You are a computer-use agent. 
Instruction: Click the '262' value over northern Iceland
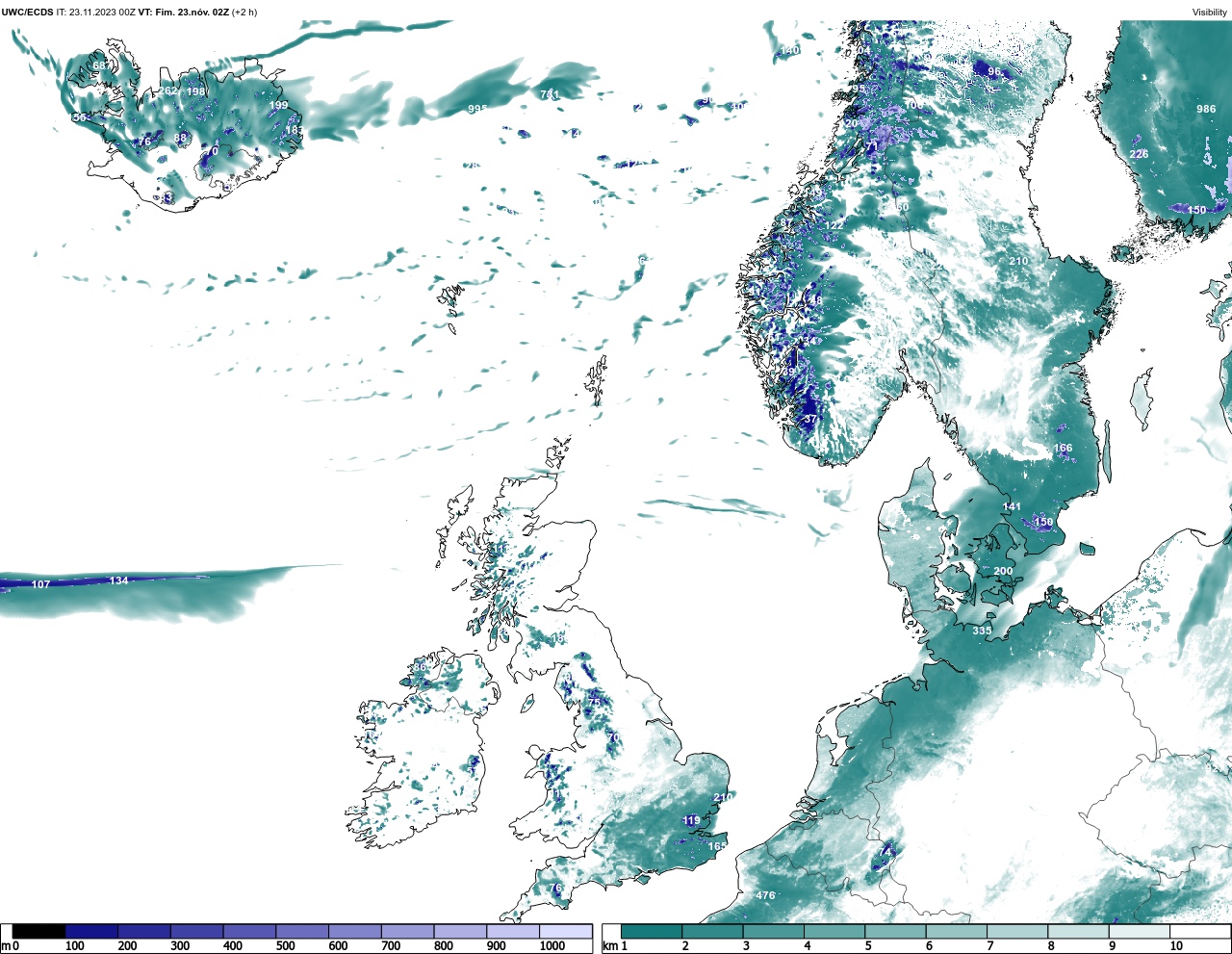(x=168, y=90)
